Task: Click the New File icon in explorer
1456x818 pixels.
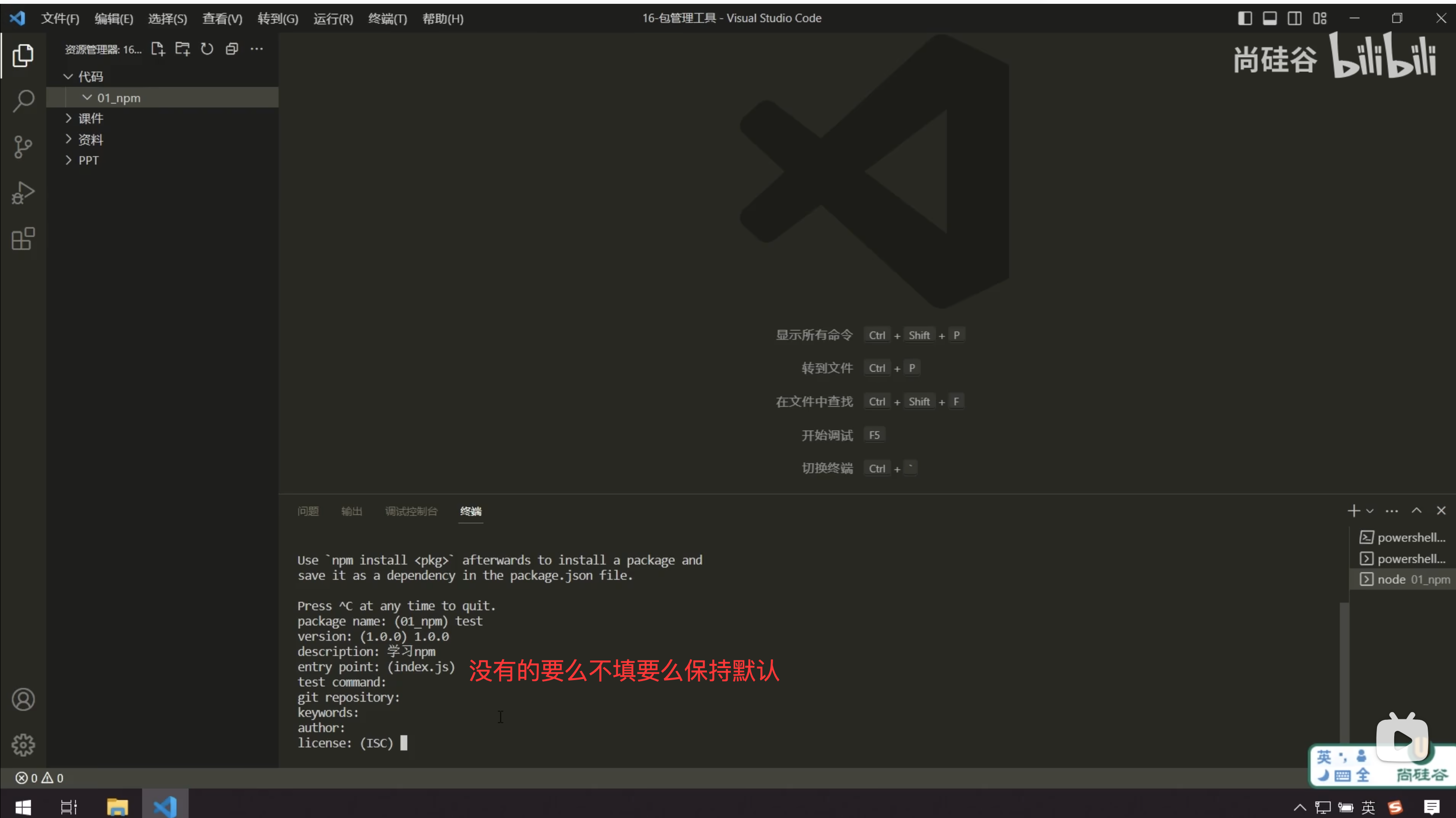Action: tap(158, 49)
